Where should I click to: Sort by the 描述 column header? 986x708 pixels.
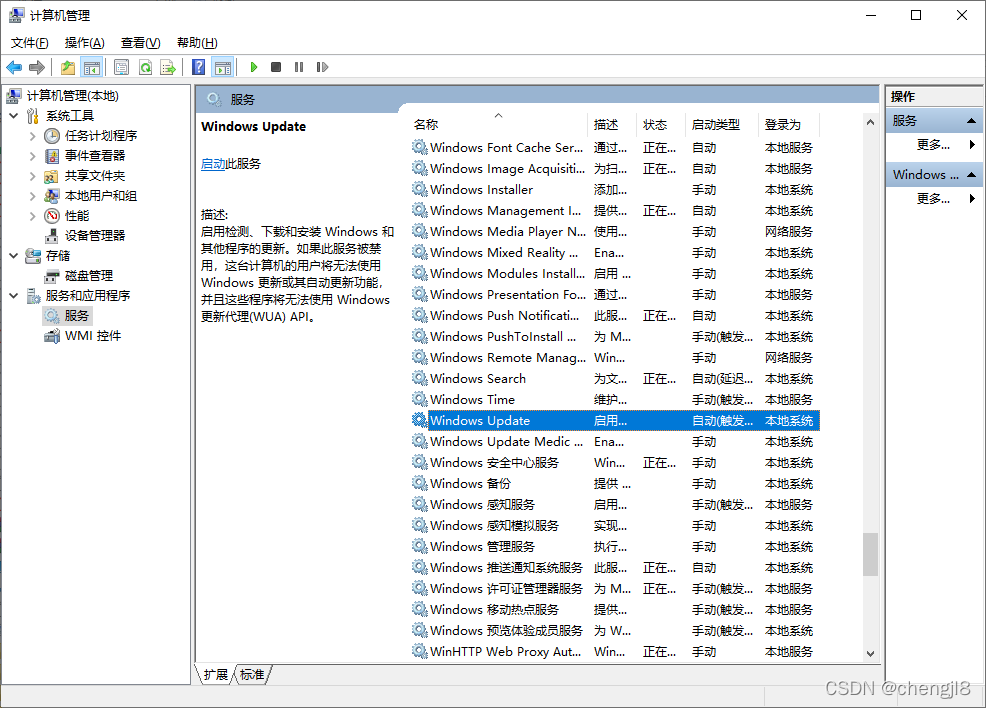tap(612, 124)
